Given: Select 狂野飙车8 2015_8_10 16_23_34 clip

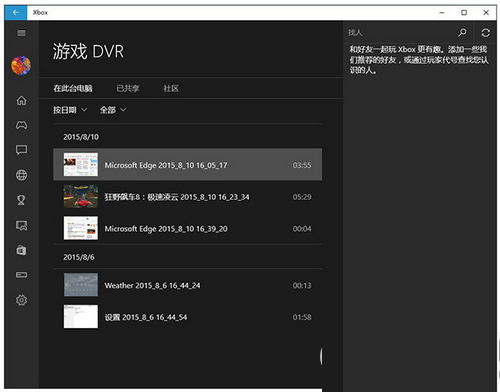Looking at the screenshot, I should click(x=187, y=197).
